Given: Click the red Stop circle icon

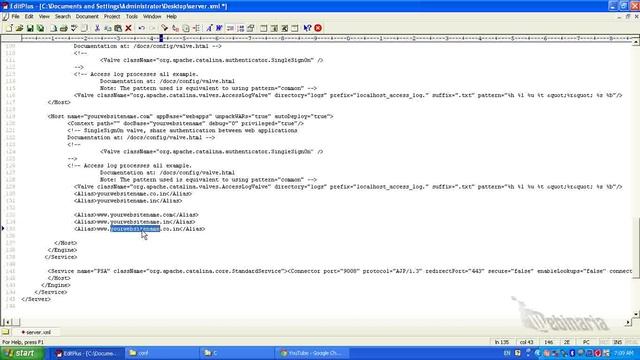Looking at the screenshot, I should point(318,28).
